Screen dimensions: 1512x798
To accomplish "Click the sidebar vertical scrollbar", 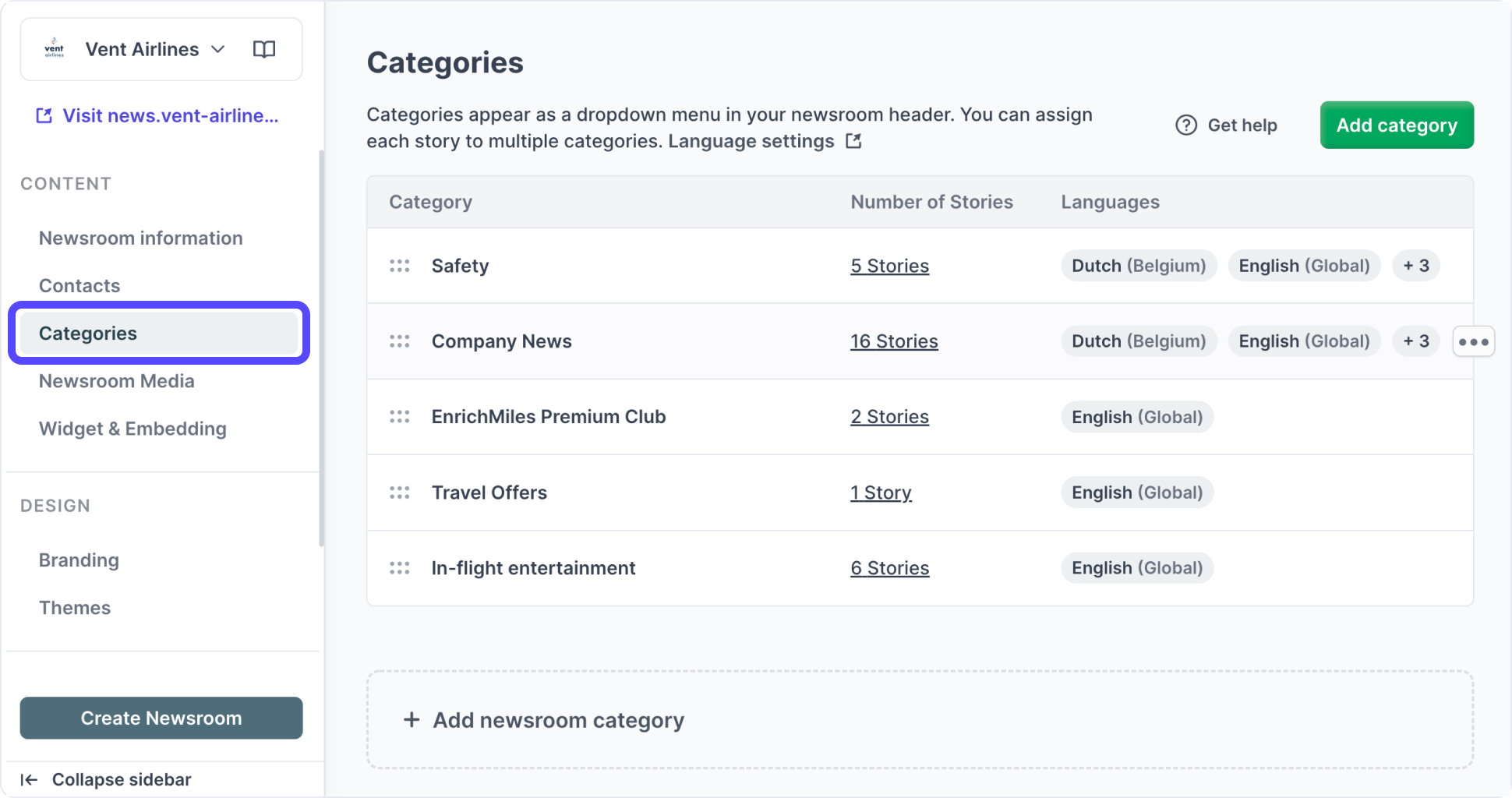I will [x=321, y=348].
